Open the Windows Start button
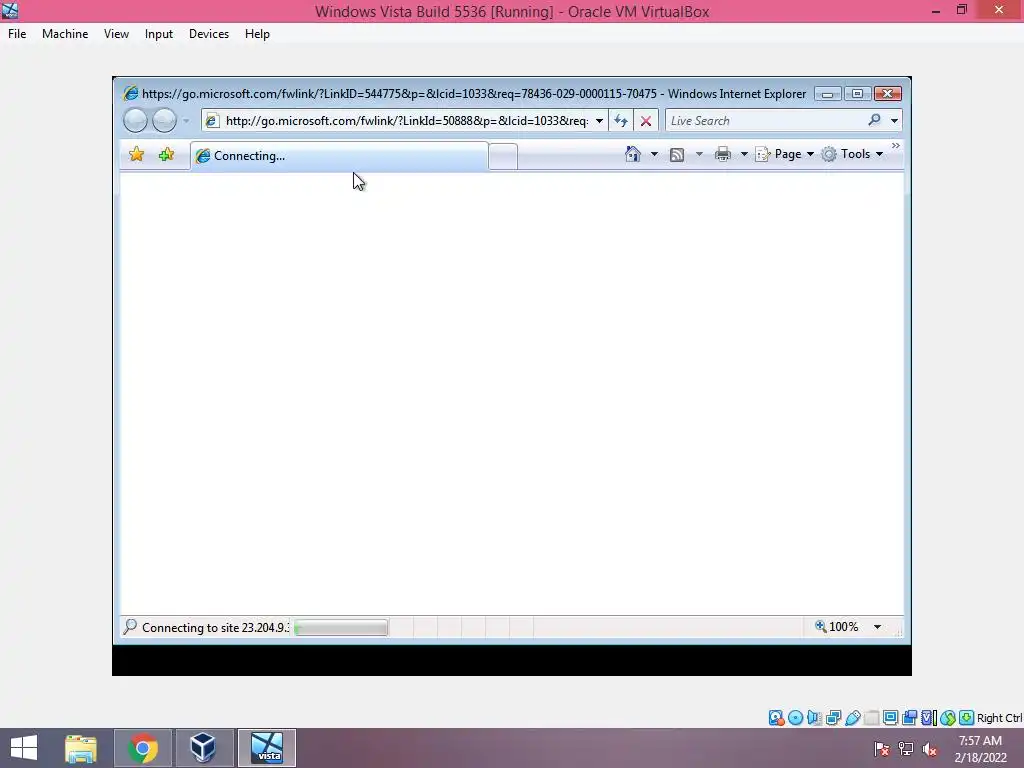The width and height of the screenshot is (1024, 768). tap(24, 748)
